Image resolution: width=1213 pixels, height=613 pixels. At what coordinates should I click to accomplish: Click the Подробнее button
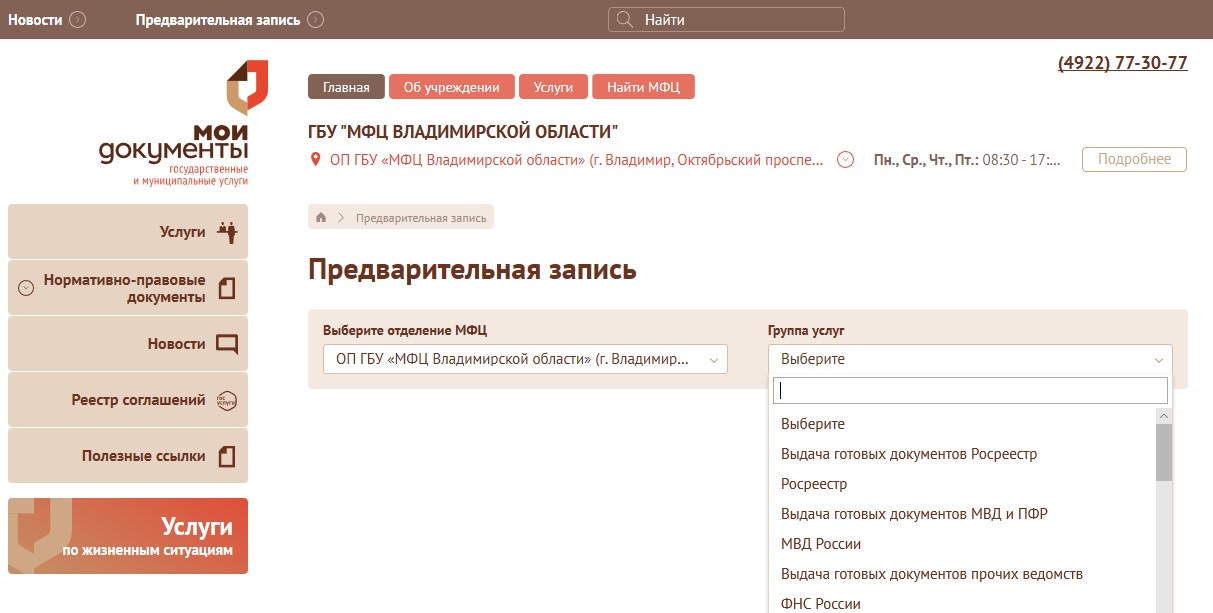(1134, 160)
